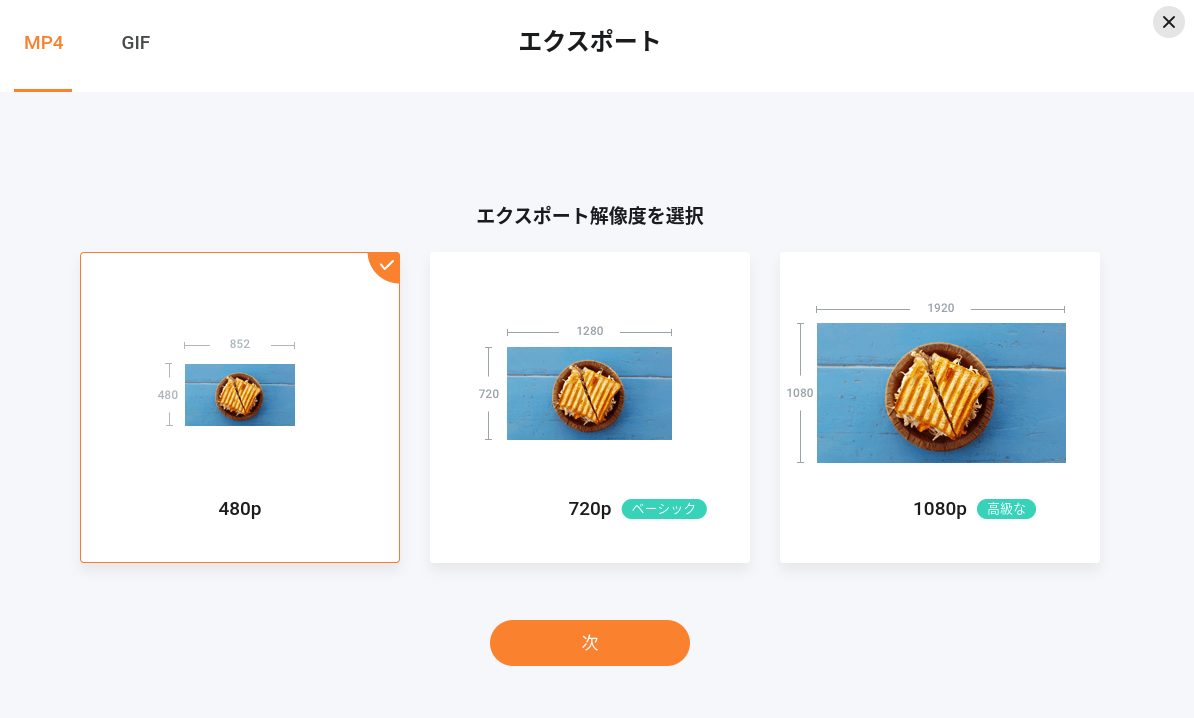Click the ベーシック badge next to 720p
The height and width of the screenshot is (718, 1194).
[x=664, y=509]
